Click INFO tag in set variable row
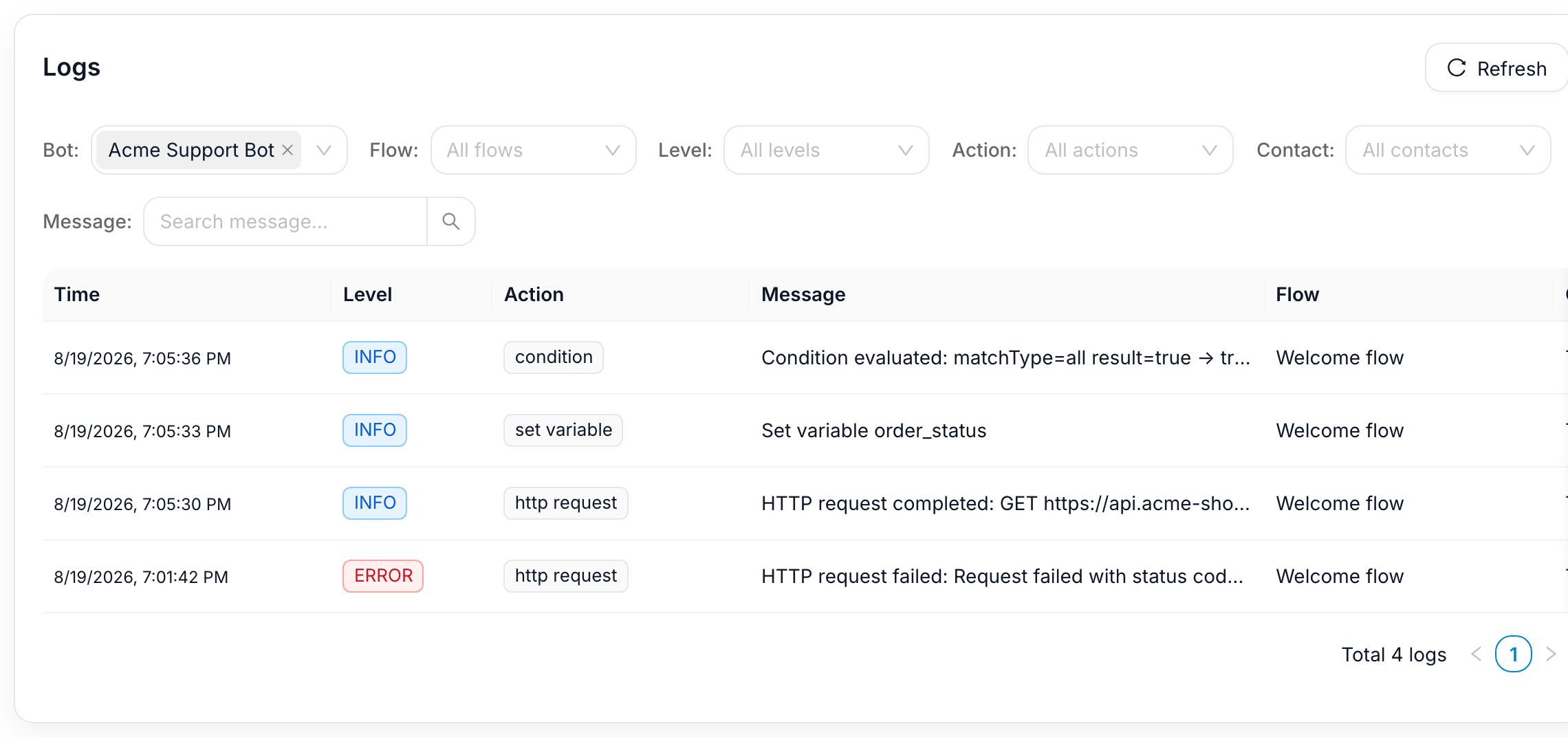 click(375, 430)
